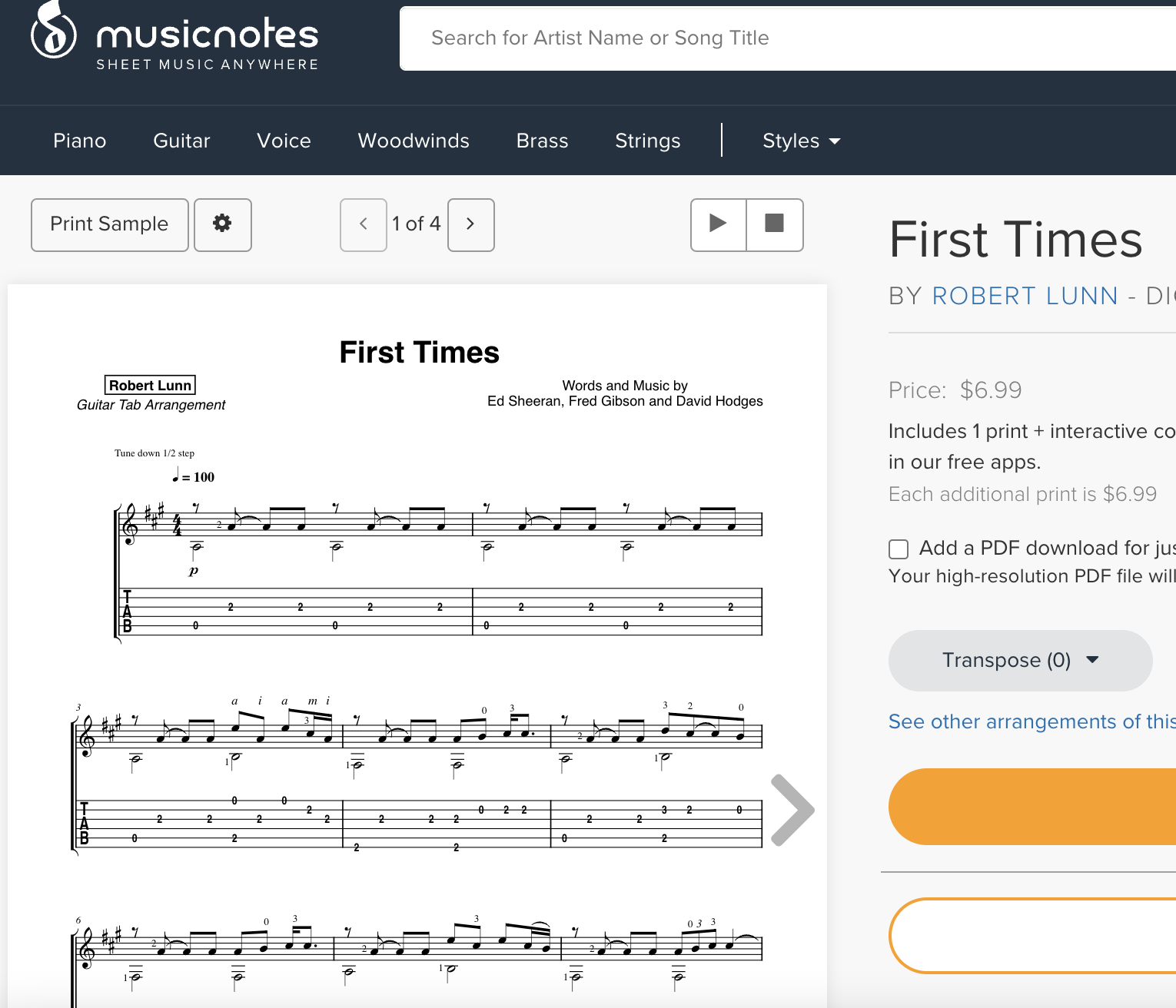Browse the Strings category

647,141
